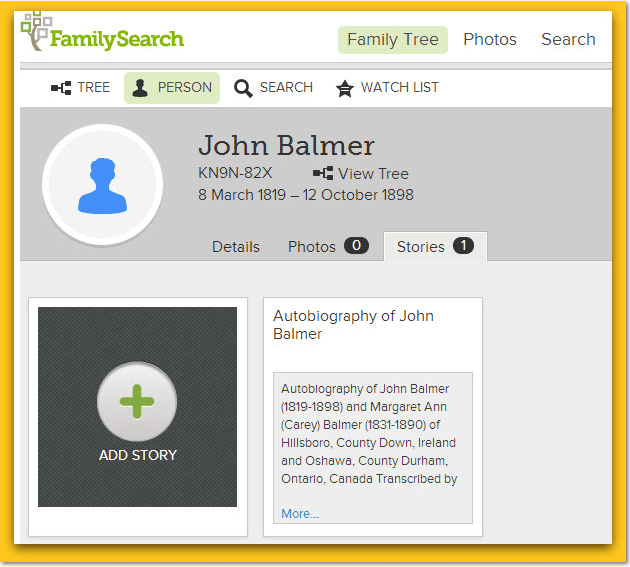
Task: Switch to the Stories tab
Action: tap(421, 247)
